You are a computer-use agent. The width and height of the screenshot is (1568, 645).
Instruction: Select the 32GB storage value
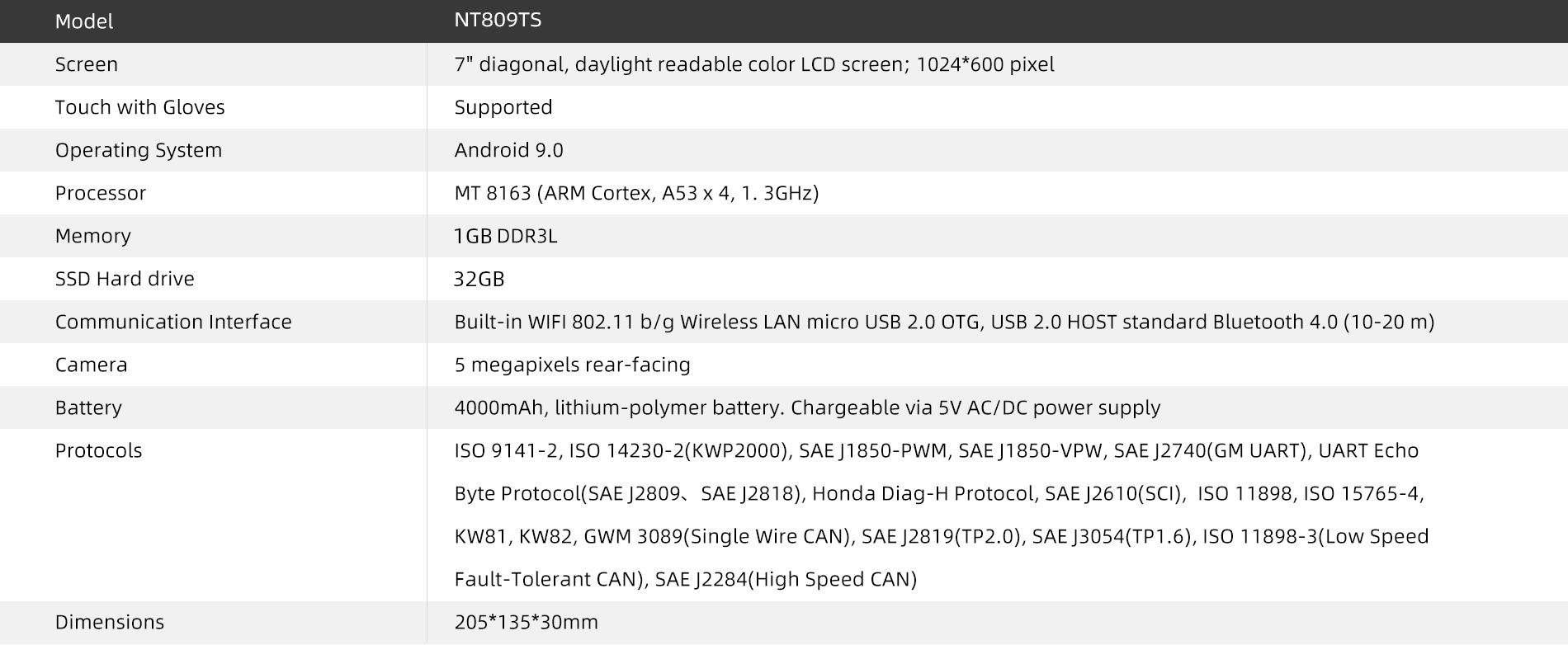tap(479, 279)
